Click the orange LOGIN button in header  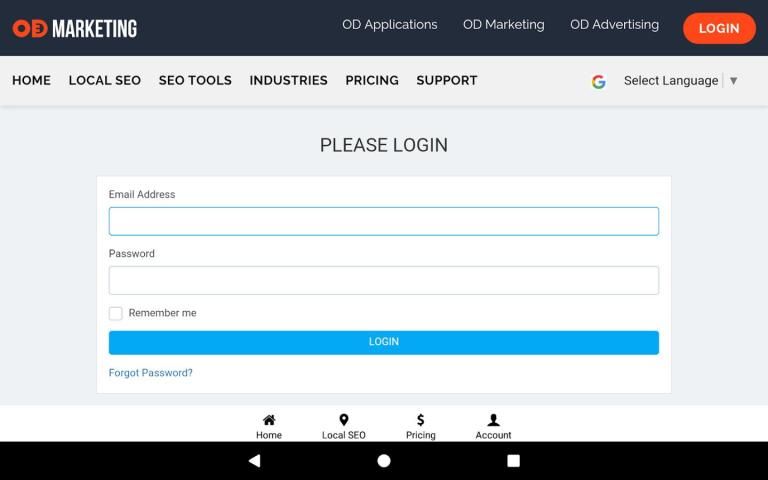click(718, 28)
